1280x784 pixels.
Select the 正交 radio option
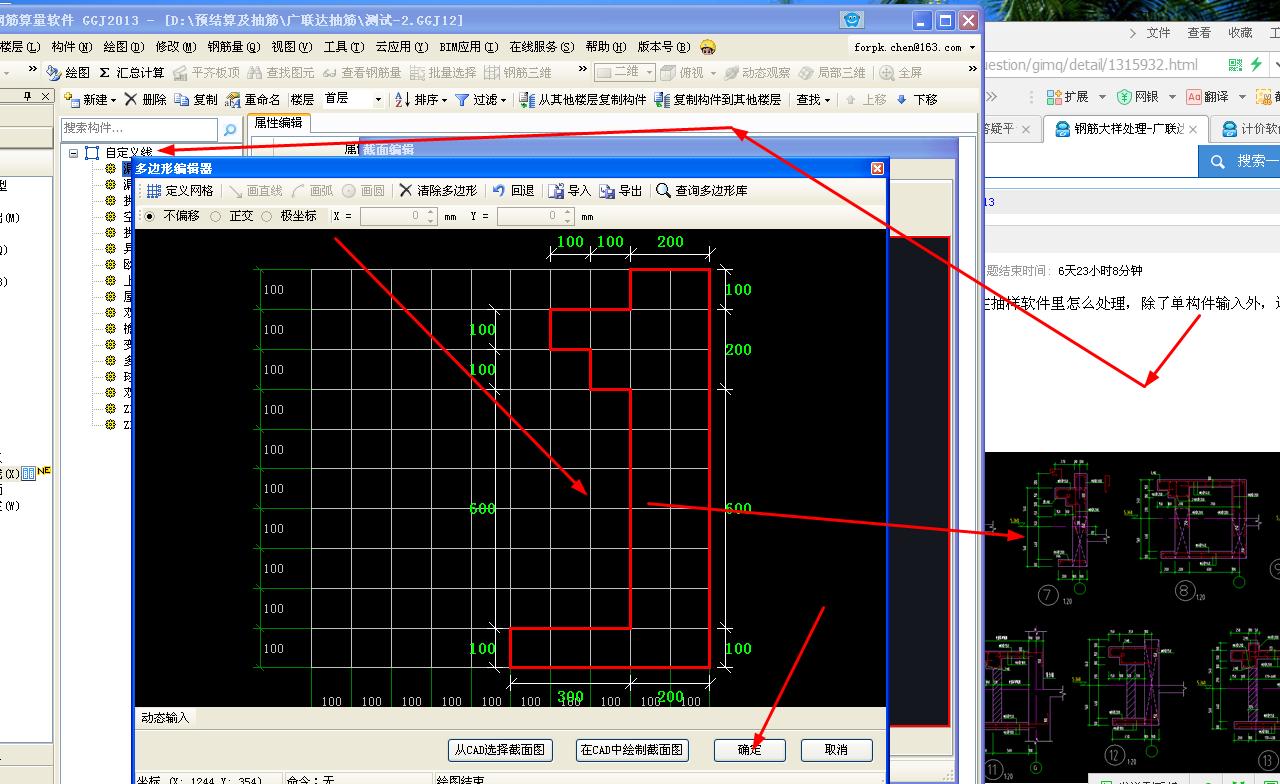pyautogui.click(x=216, y=216)
